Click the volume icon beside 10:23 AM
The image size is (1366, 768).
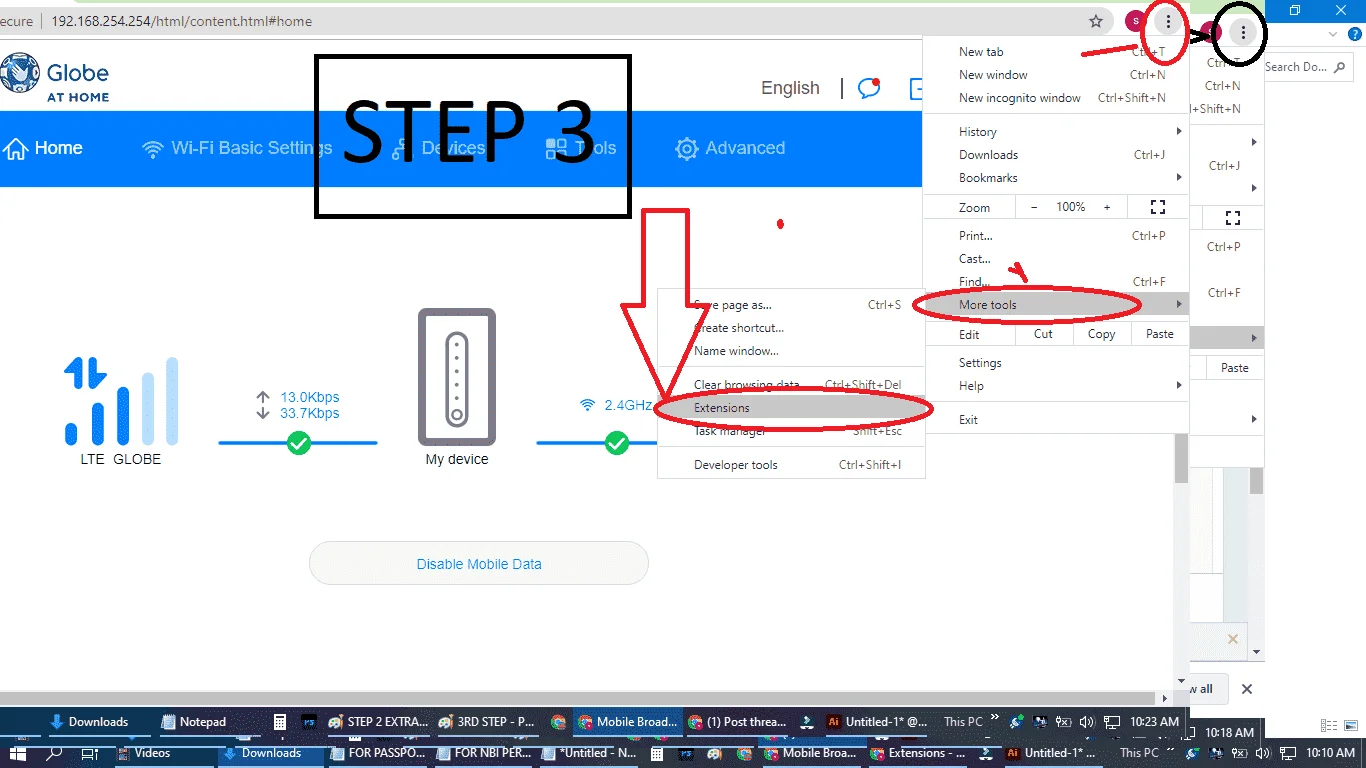(x=1087, y=722)
